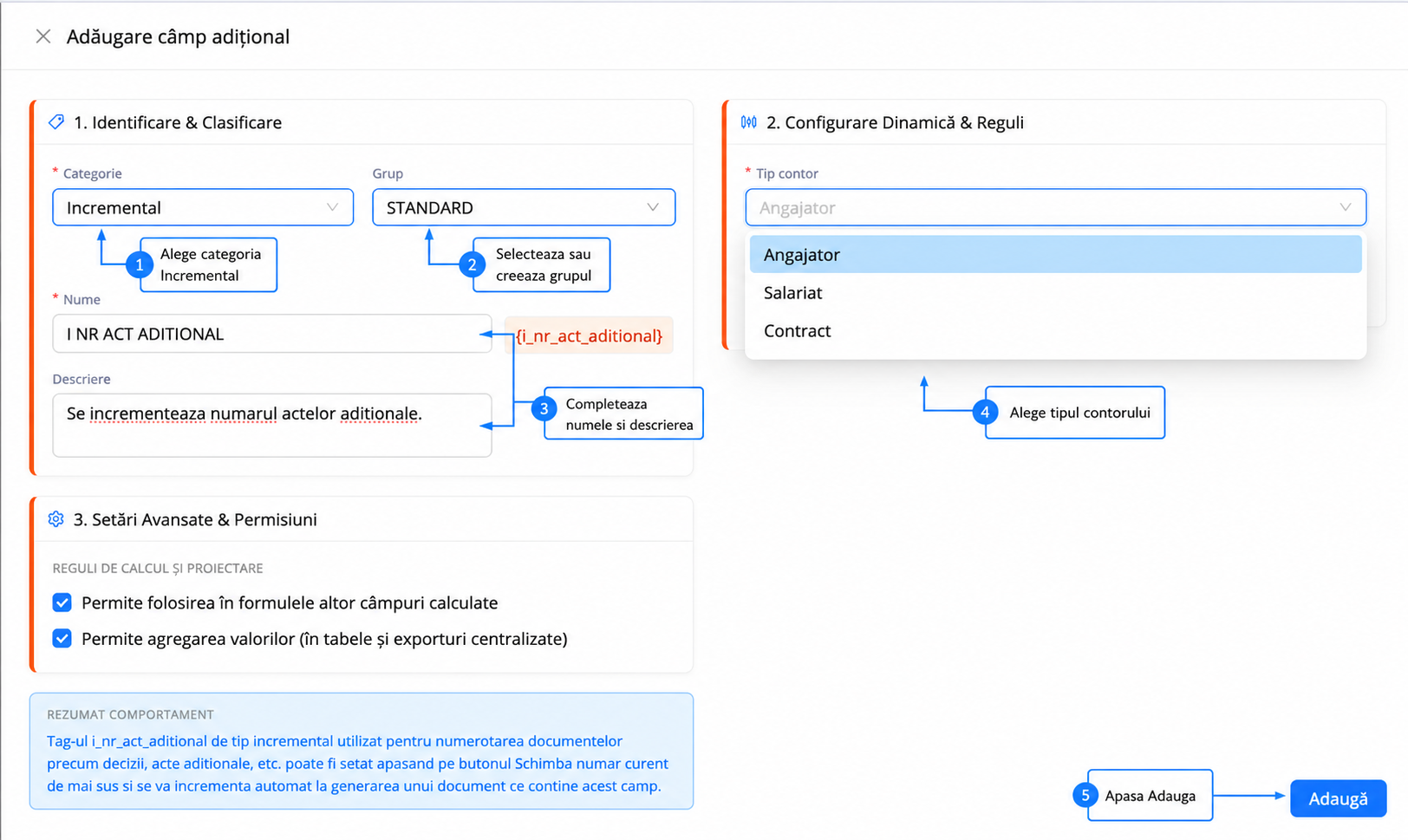This screenshot has height=840, width=1408.
Task: Click the gear icon beside Setări Avansate & Permisiuni
Action: pyautogui.click(x=56, y=519)
